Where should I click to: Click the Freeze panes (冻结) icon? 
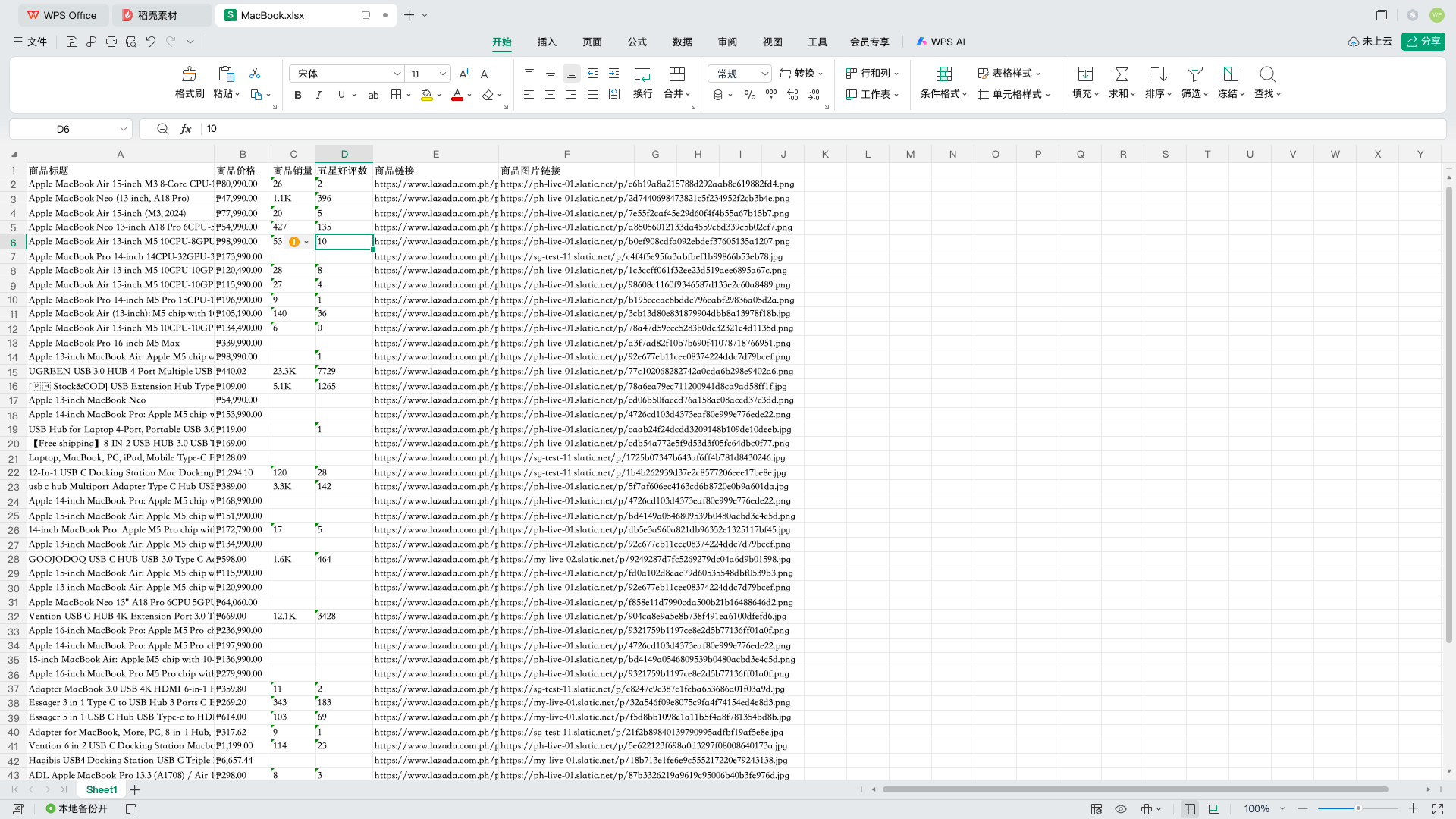coord(1231,74)
